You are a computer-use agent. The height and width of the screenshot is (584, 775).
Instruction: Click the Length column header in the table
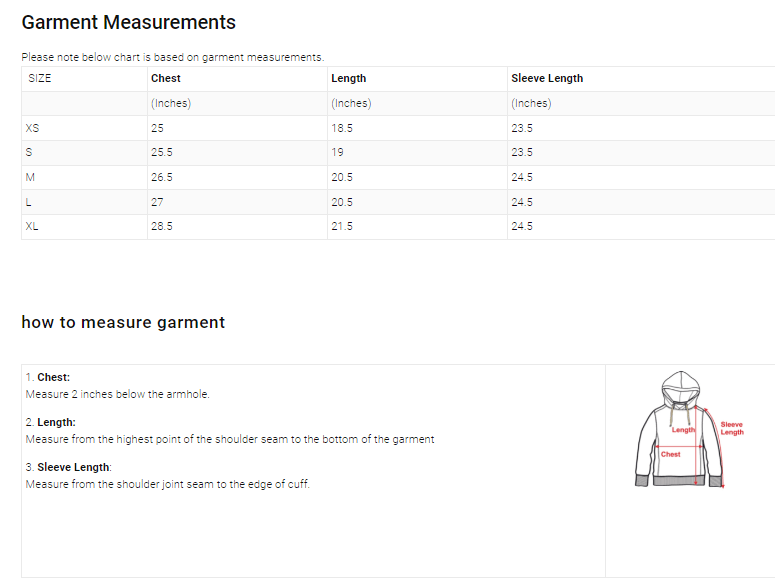(348, 78)
